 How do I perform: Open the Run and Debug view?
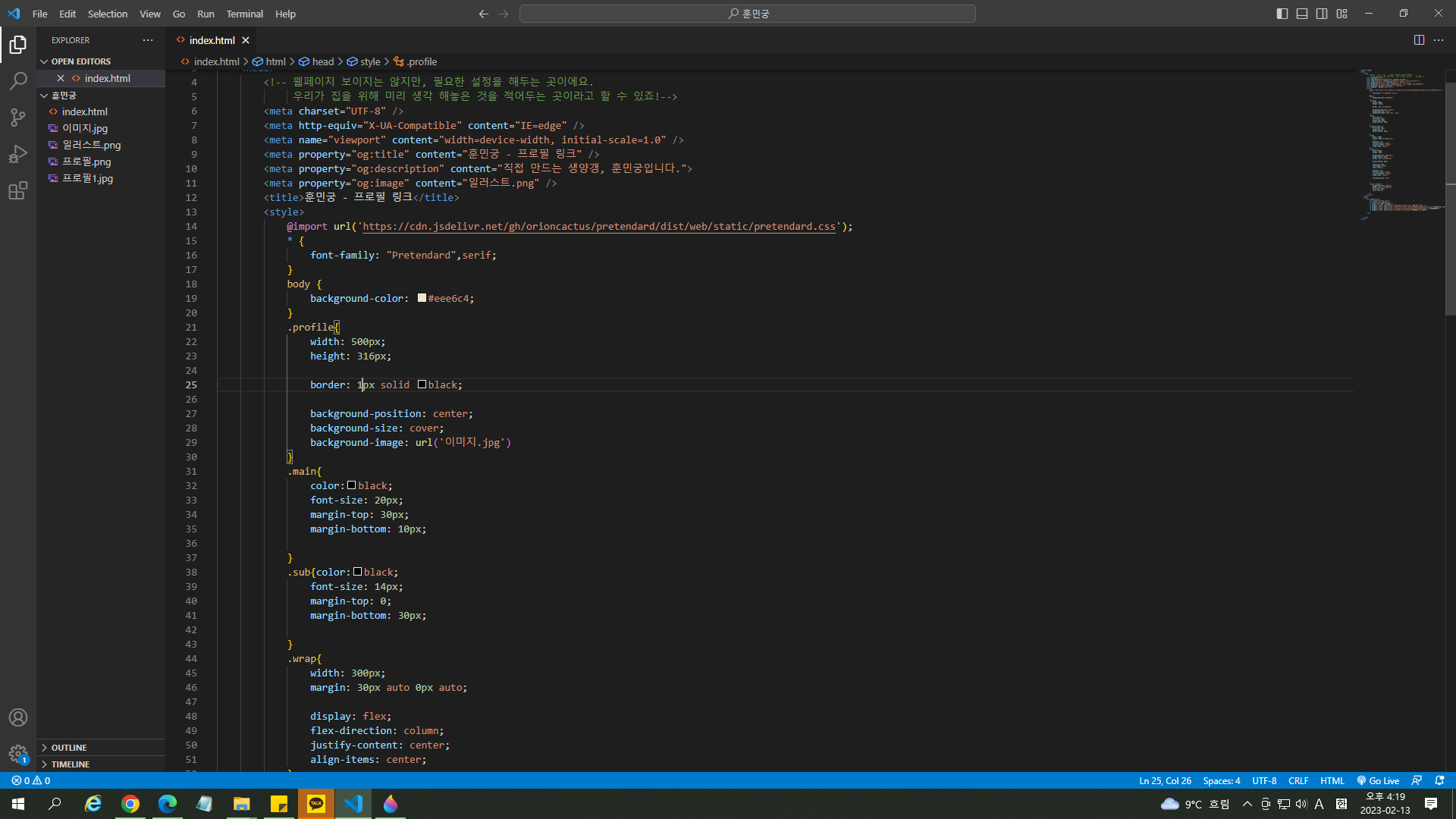pyautogui.click(x=18, y=154)
